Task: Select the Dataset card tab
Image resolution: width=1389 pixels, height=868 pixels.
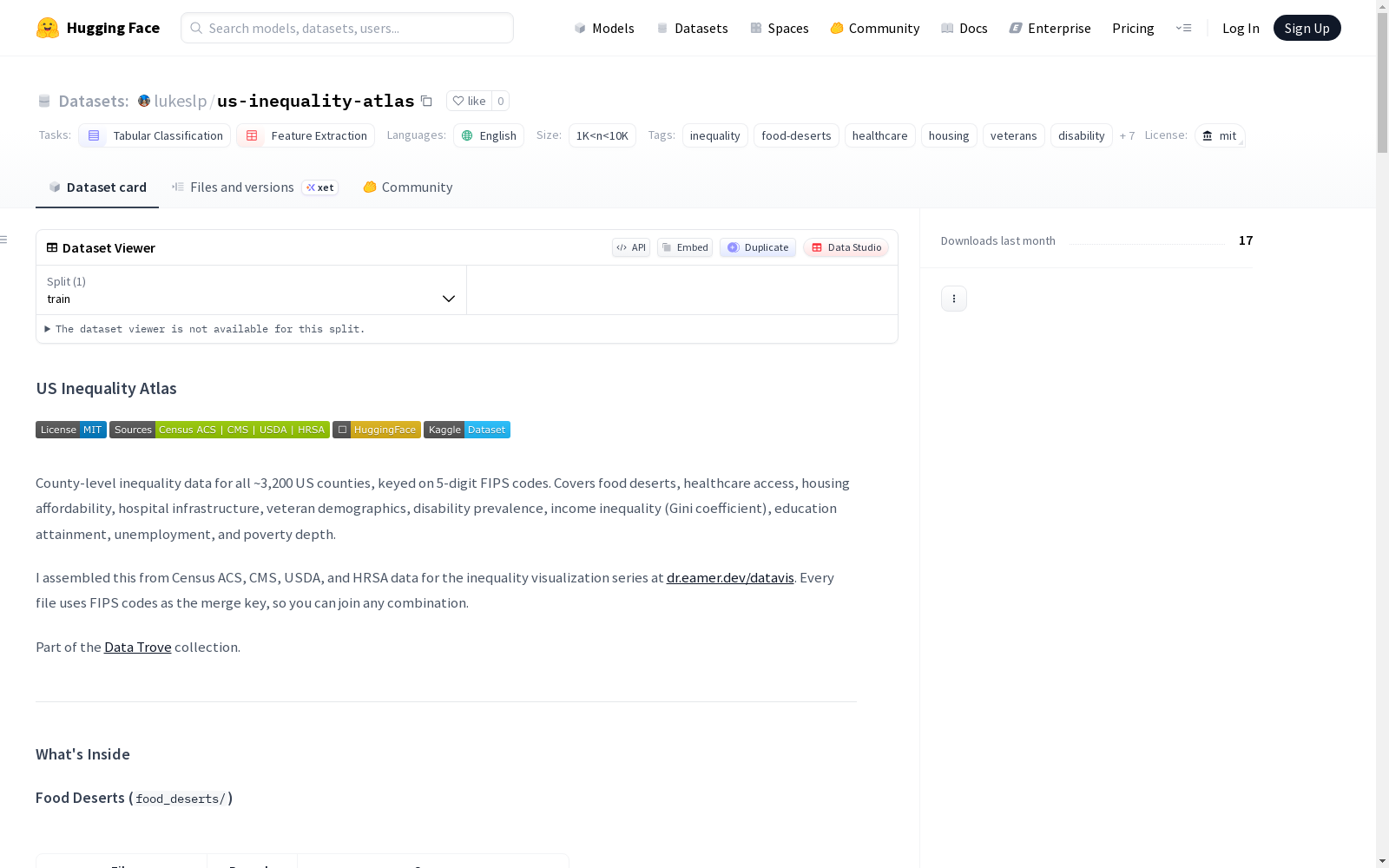Action: [97, 187]
